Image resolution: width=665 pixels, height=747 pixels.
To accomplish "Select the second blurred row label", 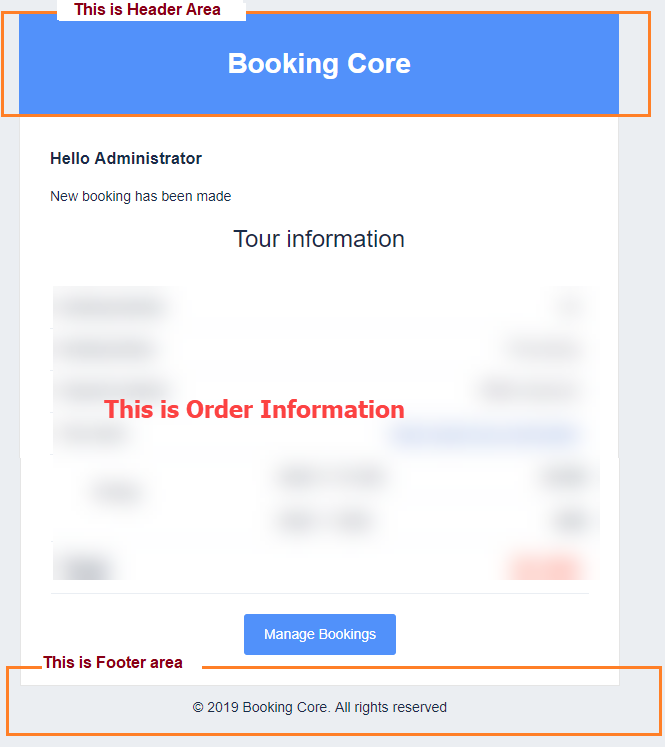I will click(106, 350).
